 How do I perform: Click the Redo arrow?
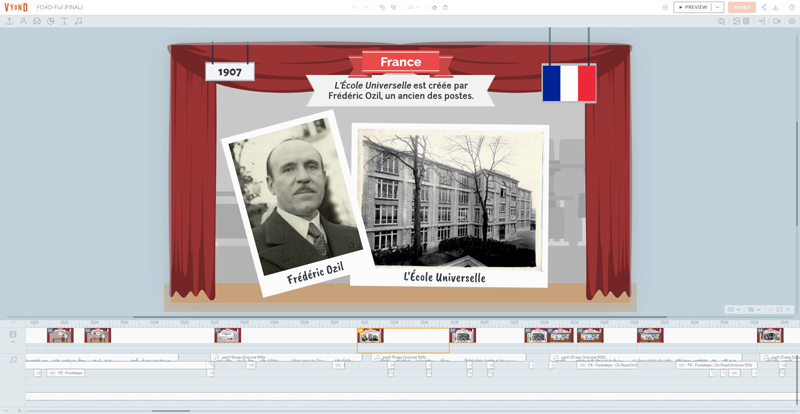pyautogui.click(x=366, y=7)
